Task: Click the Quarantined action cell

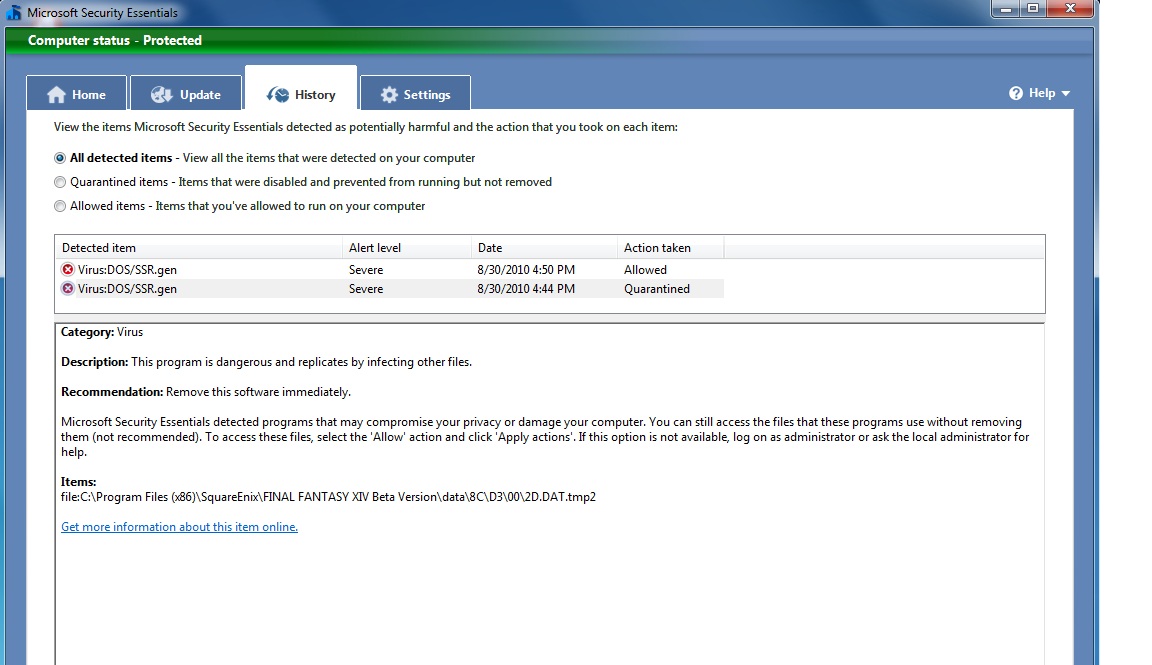Action: (657, 289)
